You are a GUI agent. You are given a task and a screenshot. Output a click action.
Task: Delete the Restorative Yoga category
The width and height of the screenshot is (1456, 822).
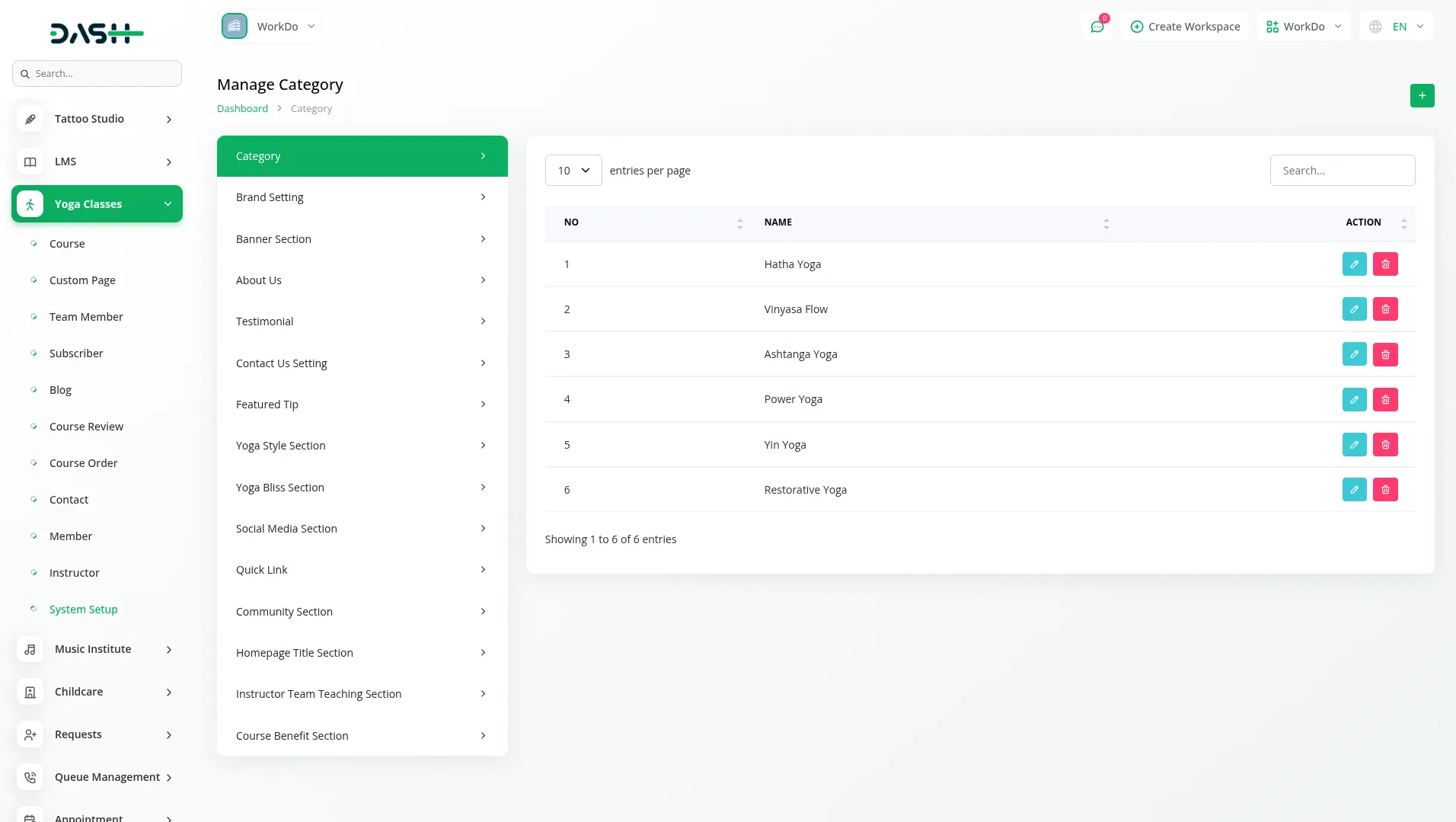click(1385, 490)
